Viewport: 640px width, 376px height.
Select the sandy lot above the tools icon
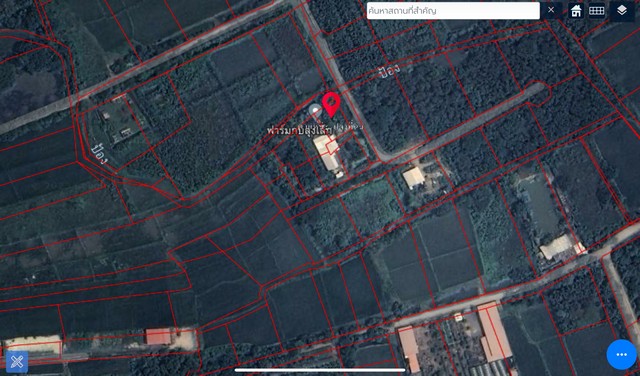pyautogui.click(x=33, y=345)
